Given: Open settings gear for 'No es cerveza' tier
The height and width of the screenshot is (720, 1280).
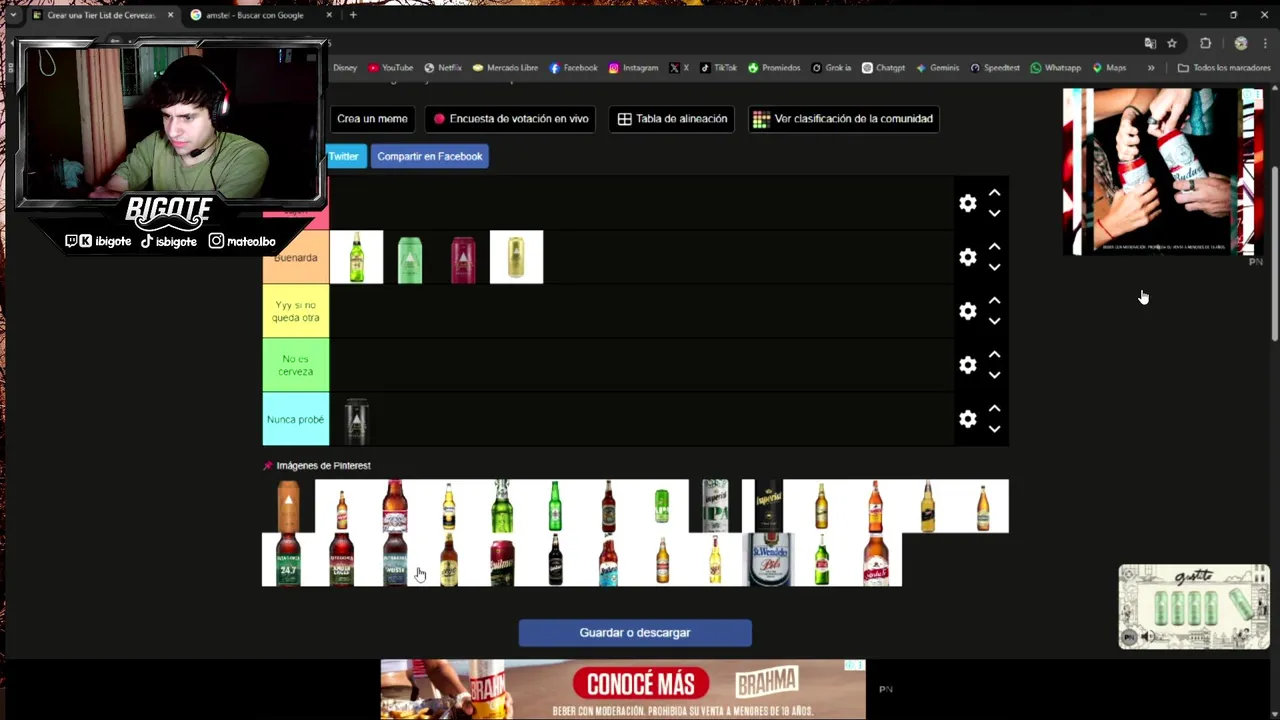Looking at the screenshot, I should coord(967,365).
